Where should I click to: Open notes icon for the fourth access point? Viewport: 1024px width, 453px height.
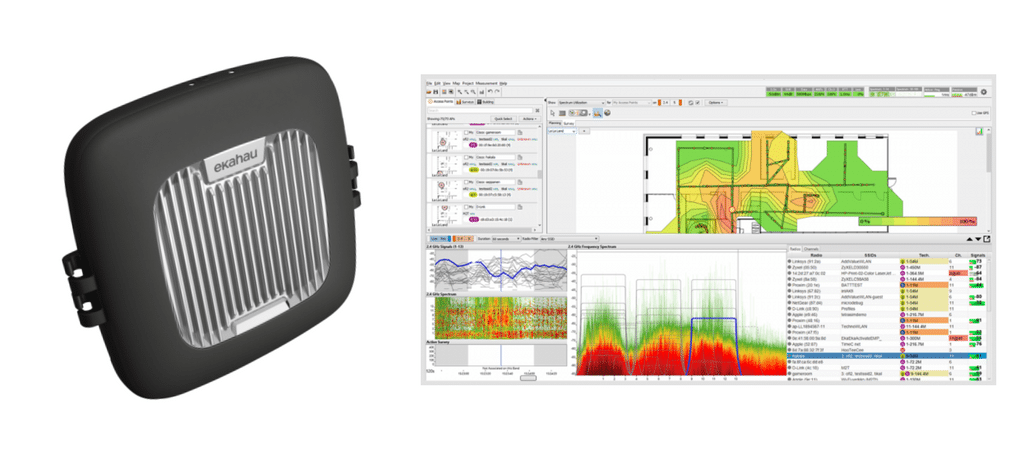[520, 207]
